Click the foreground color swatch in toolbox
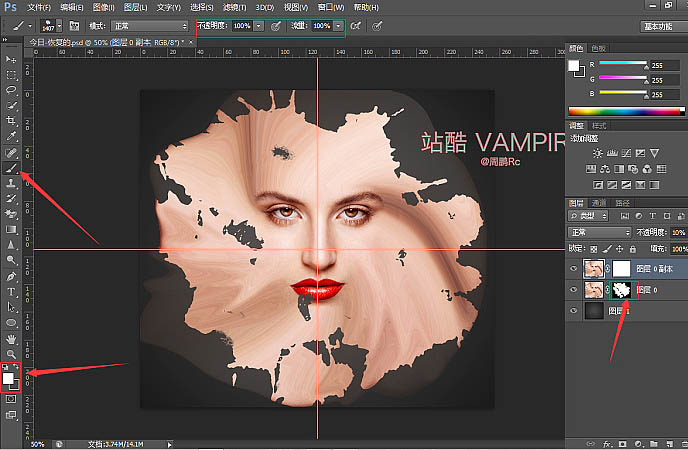This screenshot has height=450, width=688. pos(9,378)
